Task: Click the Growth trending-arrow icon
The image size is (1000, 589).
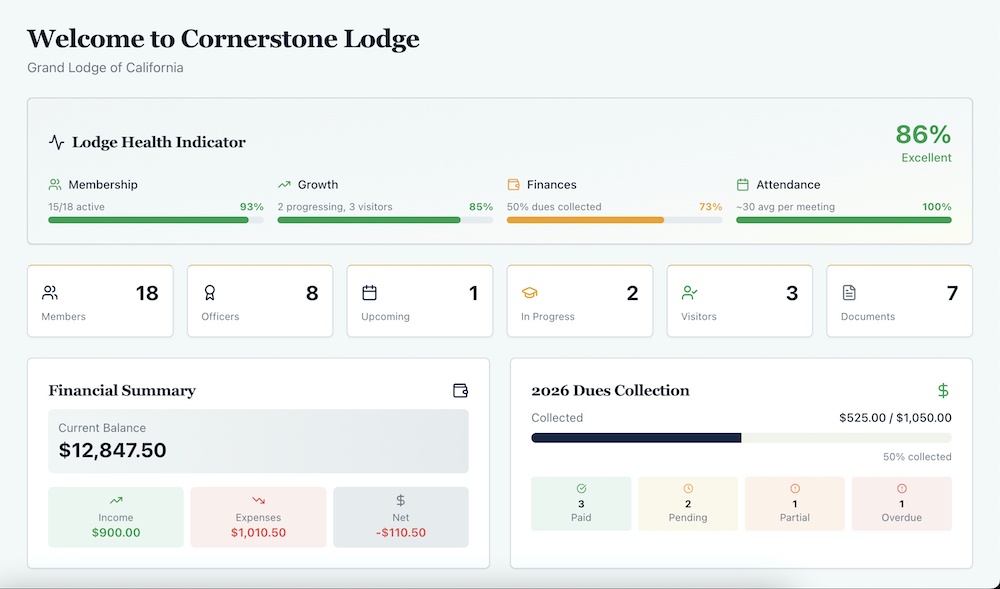Action: tap(285, 184)
